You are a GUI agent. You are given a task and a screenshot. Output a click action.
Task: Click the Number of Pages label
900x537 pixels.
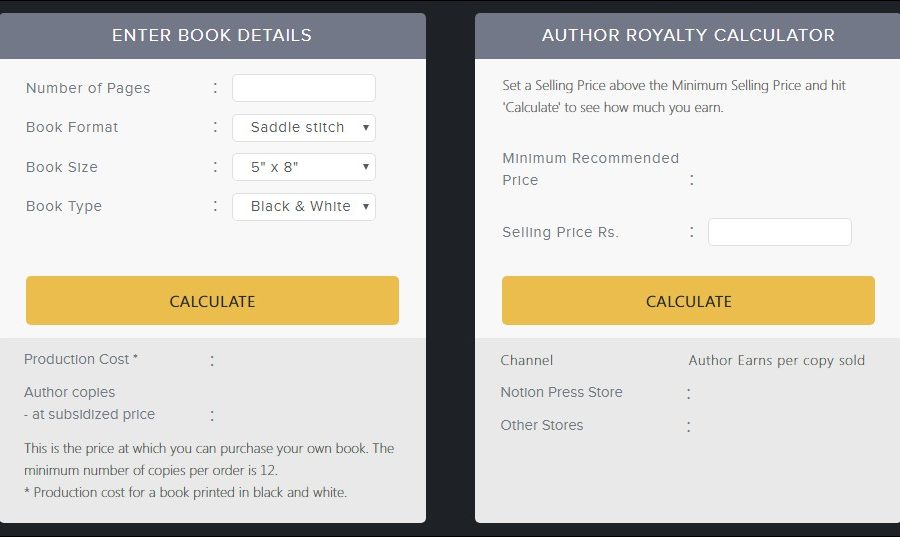tap(88, 88)
